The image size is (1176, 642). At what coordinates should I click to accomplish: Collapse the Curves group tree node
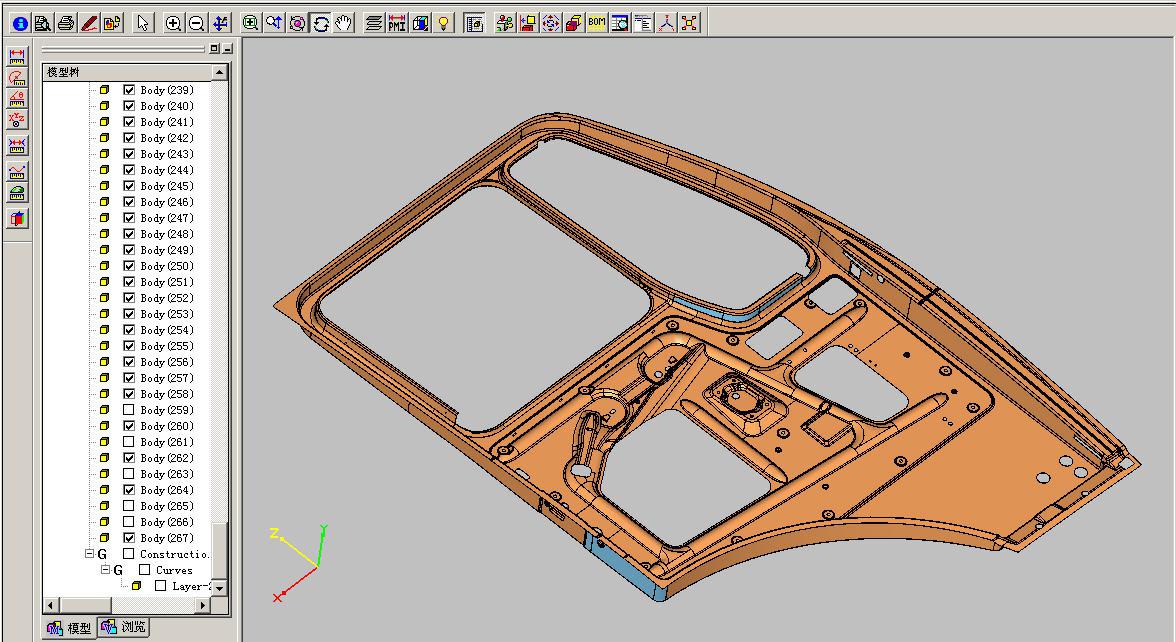(x=105, y=570)
